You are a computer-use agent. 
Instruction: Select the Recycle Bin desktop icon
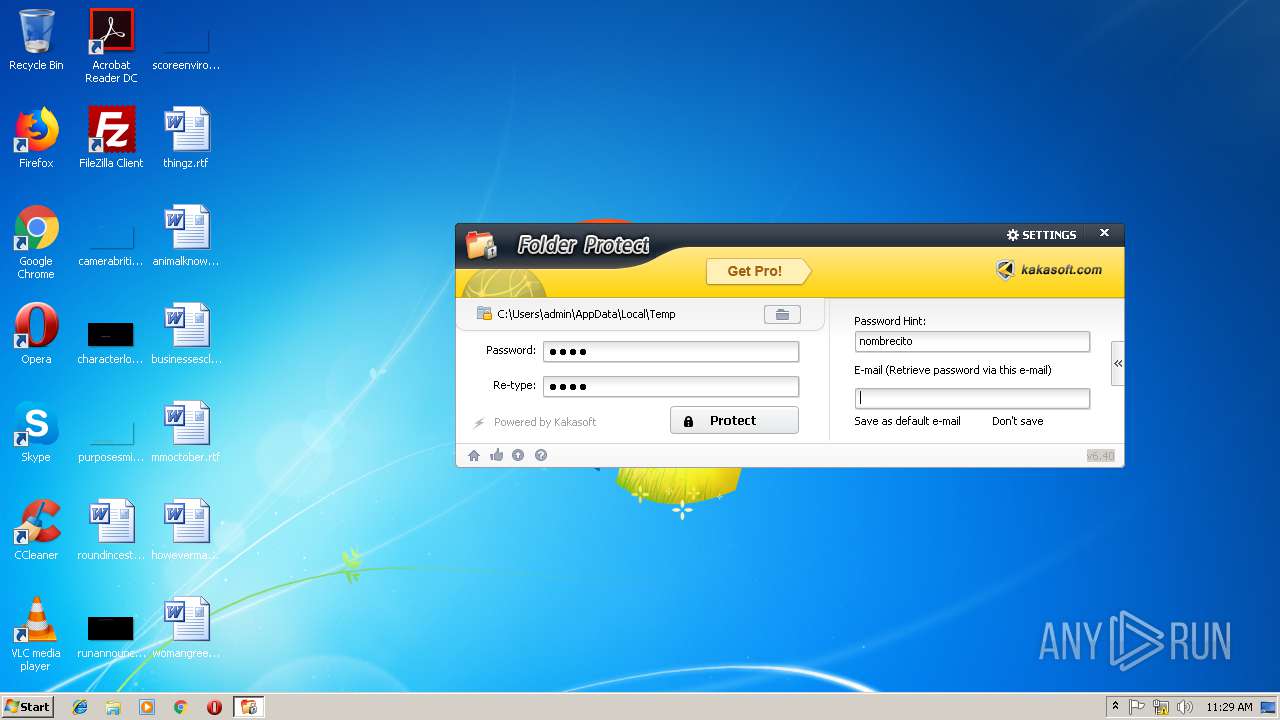[x=36, y=41]
